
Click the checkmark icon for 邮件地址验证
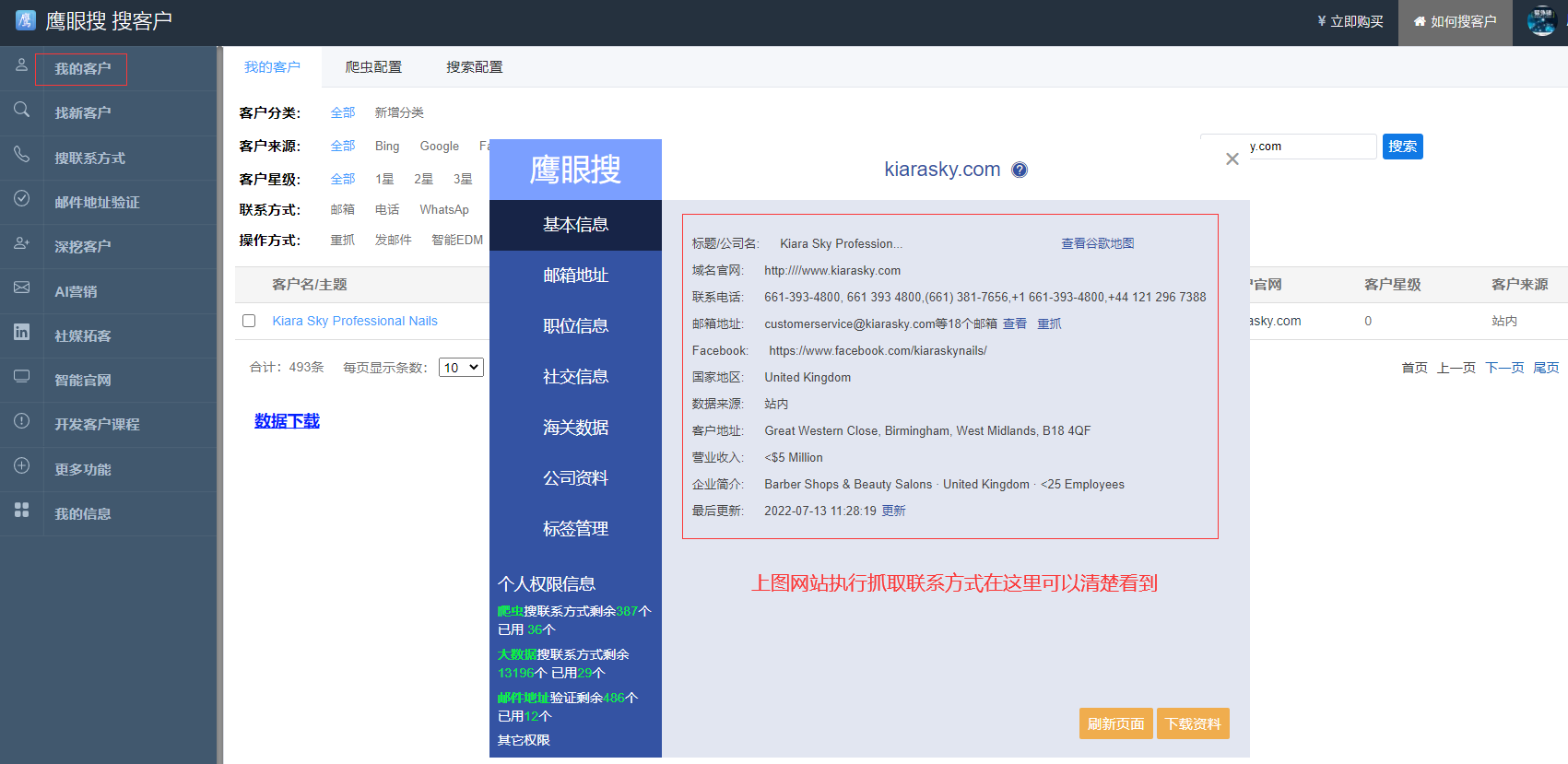click(x=21, y=199)
